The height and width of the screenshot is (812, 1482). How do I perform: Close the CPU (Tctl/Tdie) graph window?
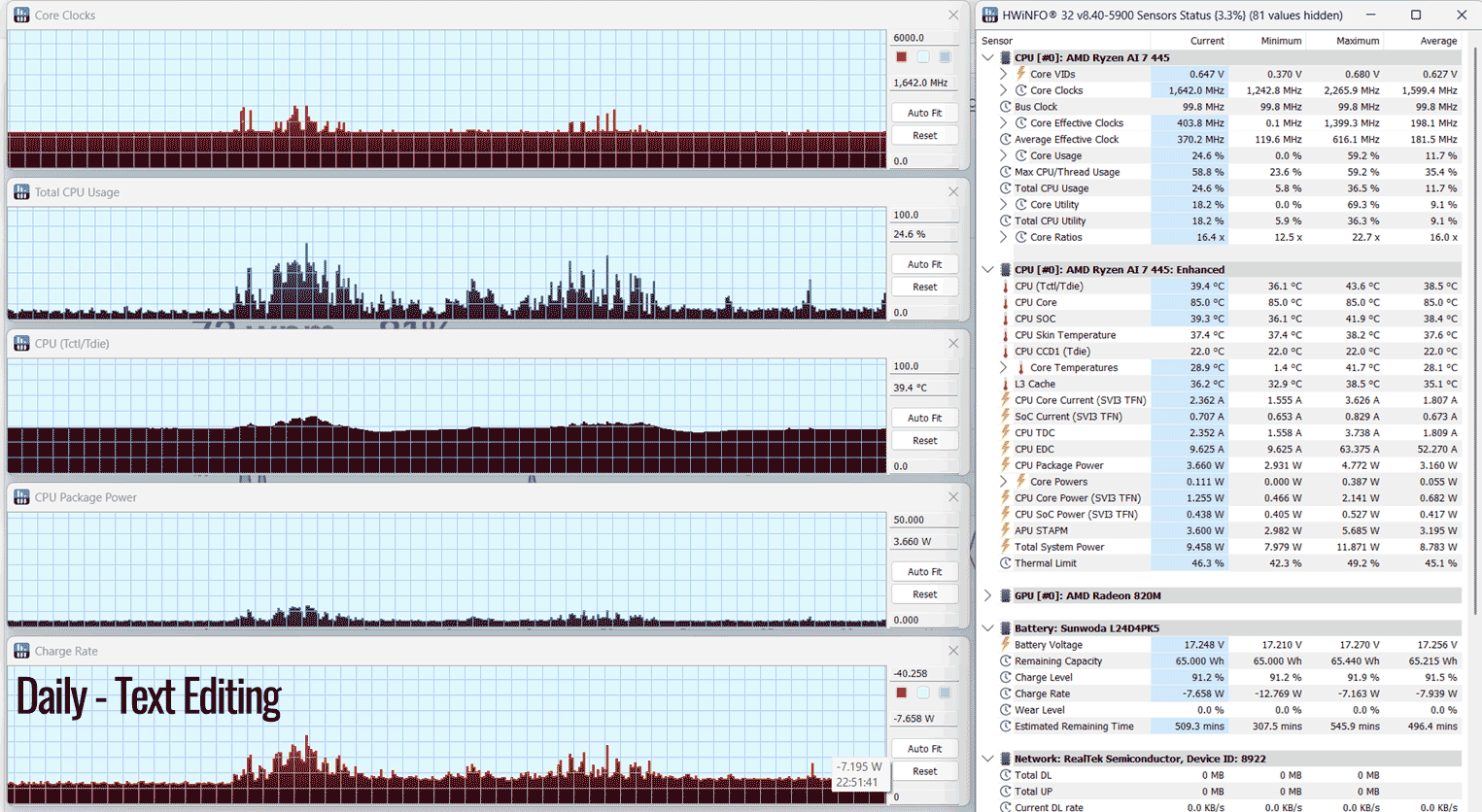(953, 344)
